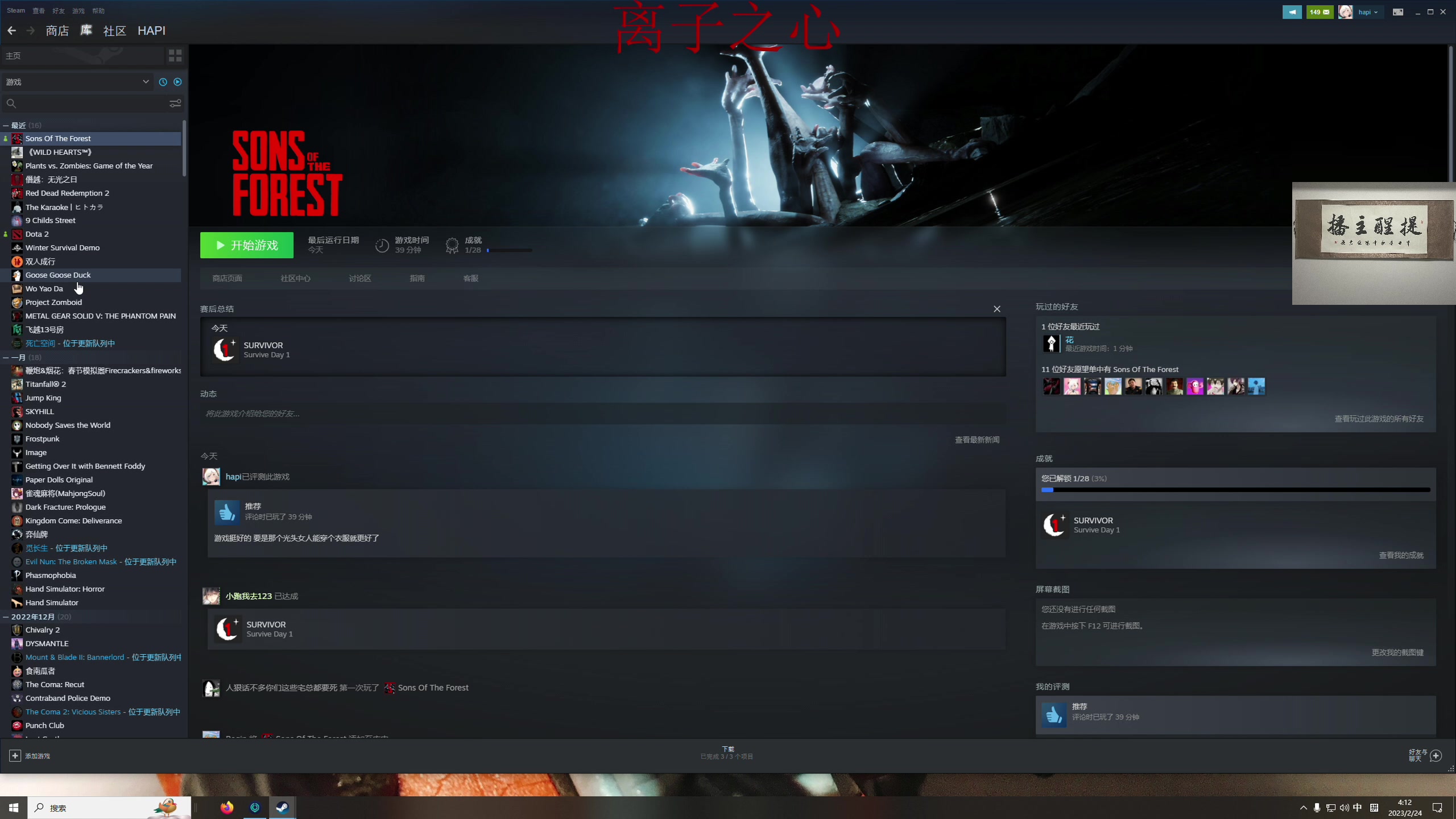Collapse the 最近 games group
The image size is (1456, 819).
pyautogui.click(x=6, y=125)
